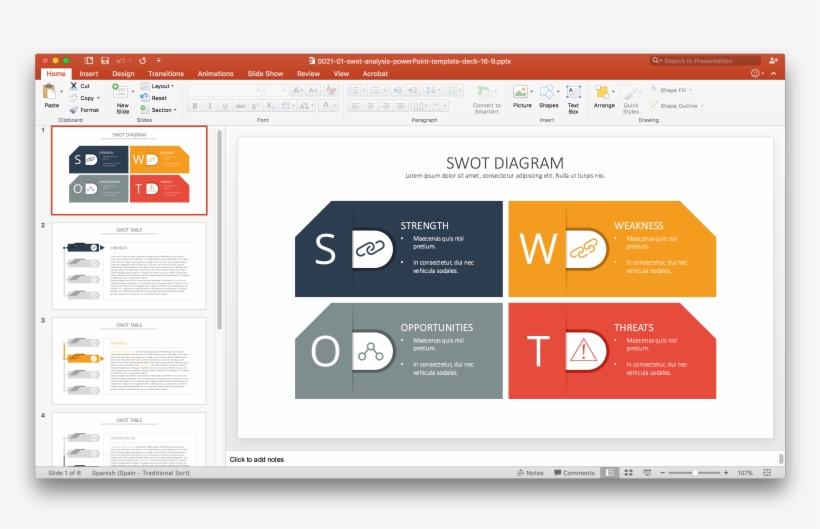Click the Comments button in status bar

click(x=574, y=472)
